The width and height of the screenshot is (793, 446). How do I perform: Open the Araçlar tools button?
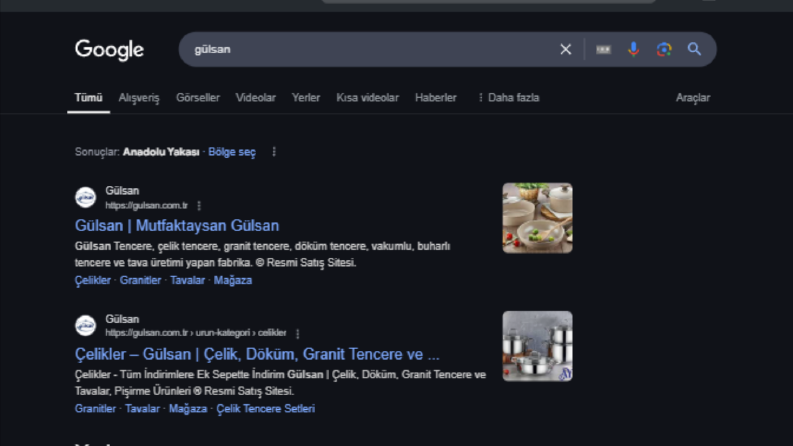(x=693, y=98)
